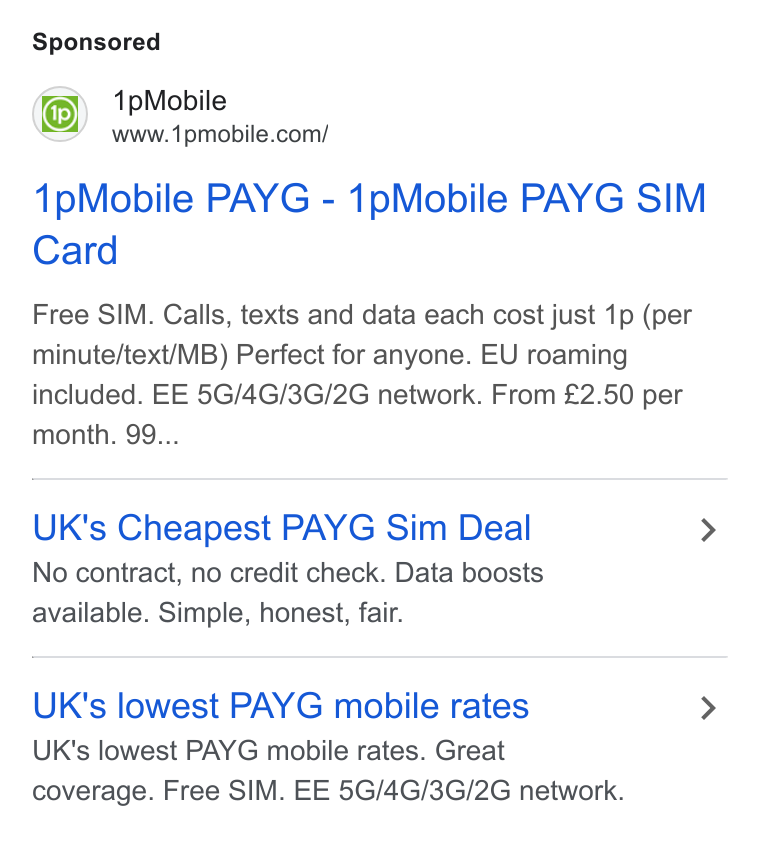
Task: Click the EU roaming included phrase
Action: click(329, 375)
